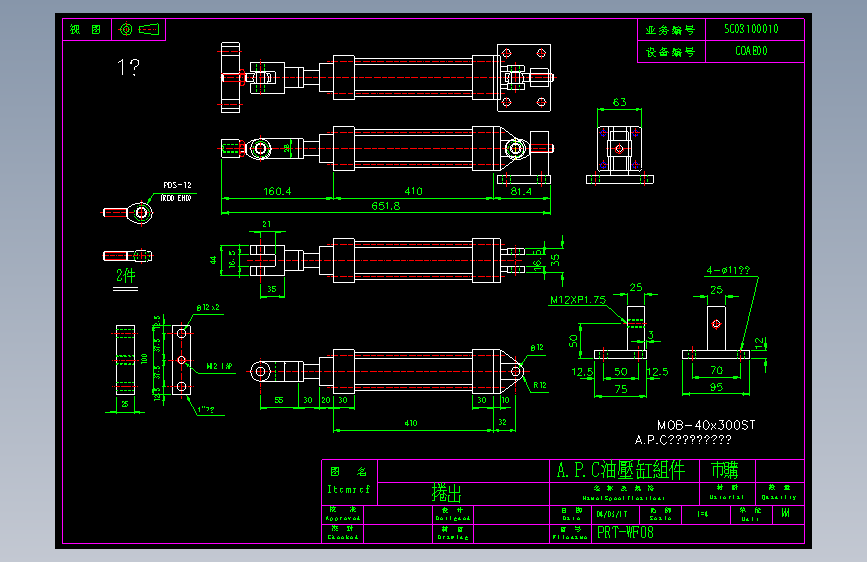
Task: Click the '100' bracket height dimension
Action: click(144, 358)
